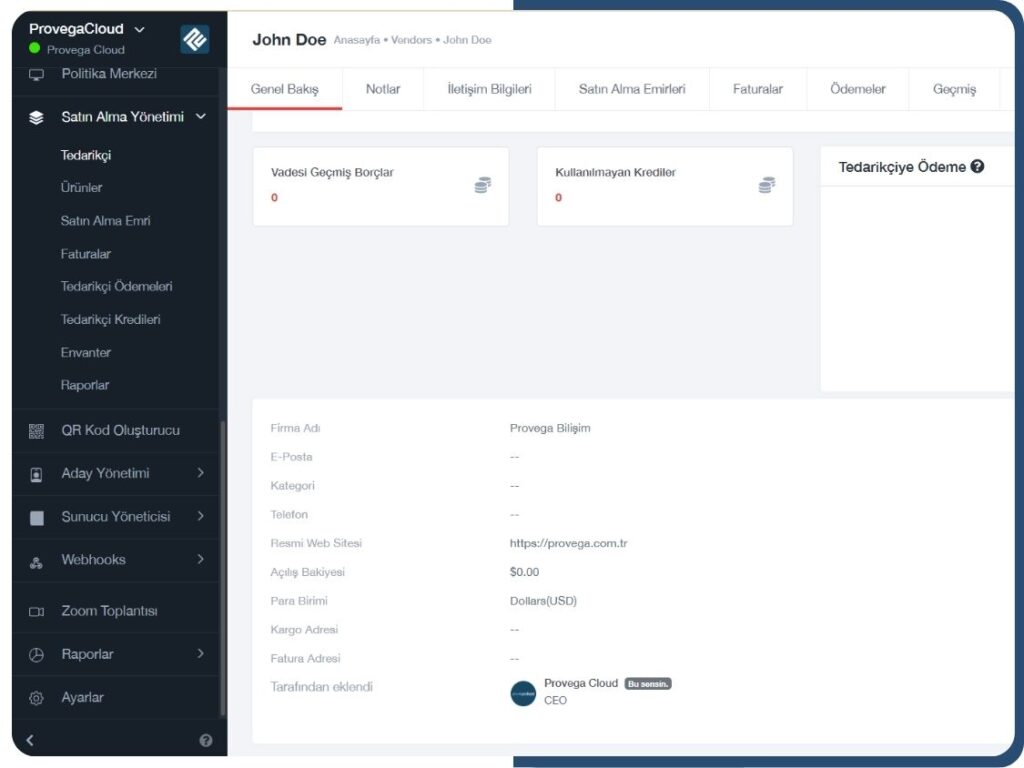Click the help question mark icon in sidebar footer

pos(206,741)
